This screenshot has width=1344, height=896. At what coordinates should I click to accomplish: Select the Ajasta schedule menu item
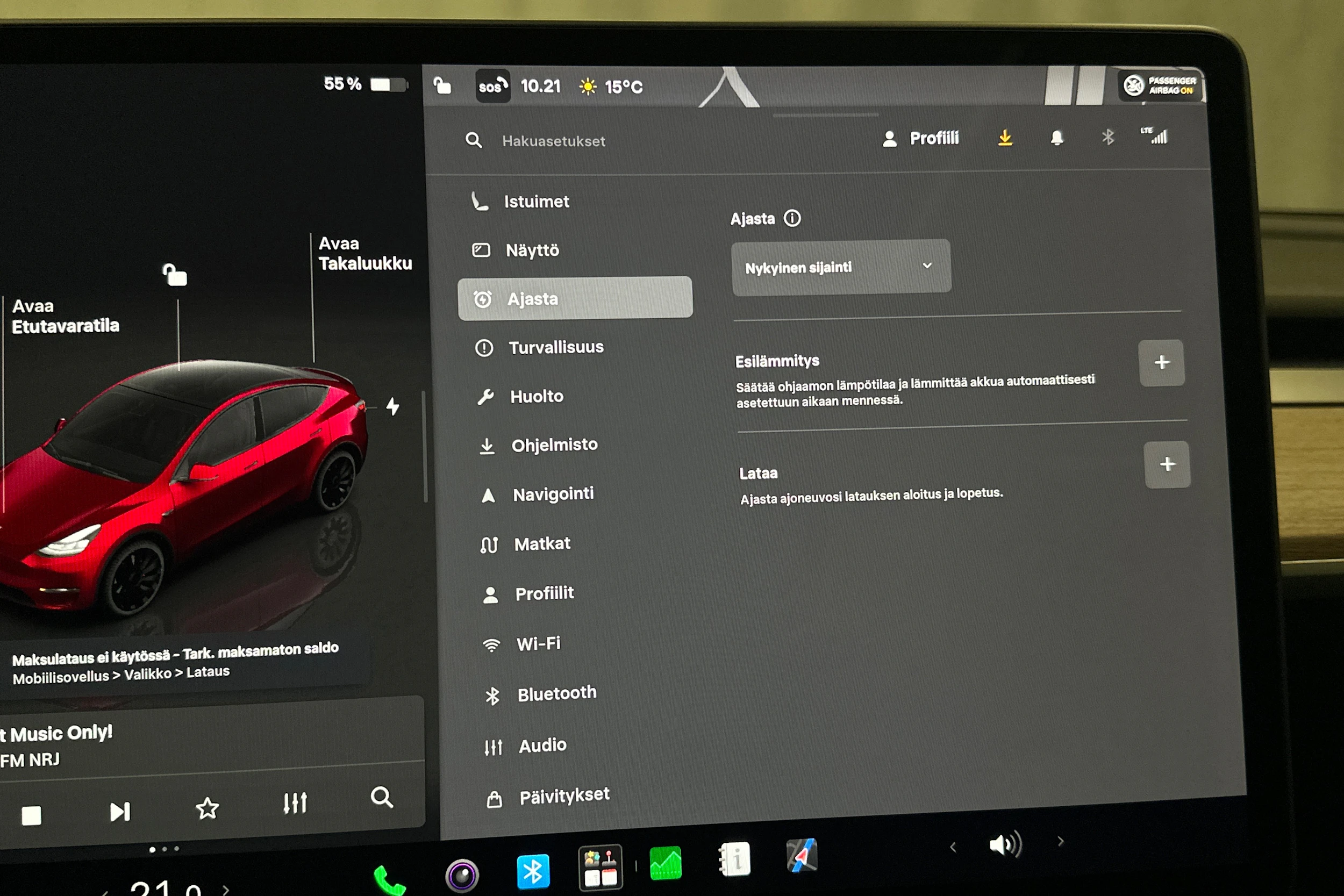(575, 298)
